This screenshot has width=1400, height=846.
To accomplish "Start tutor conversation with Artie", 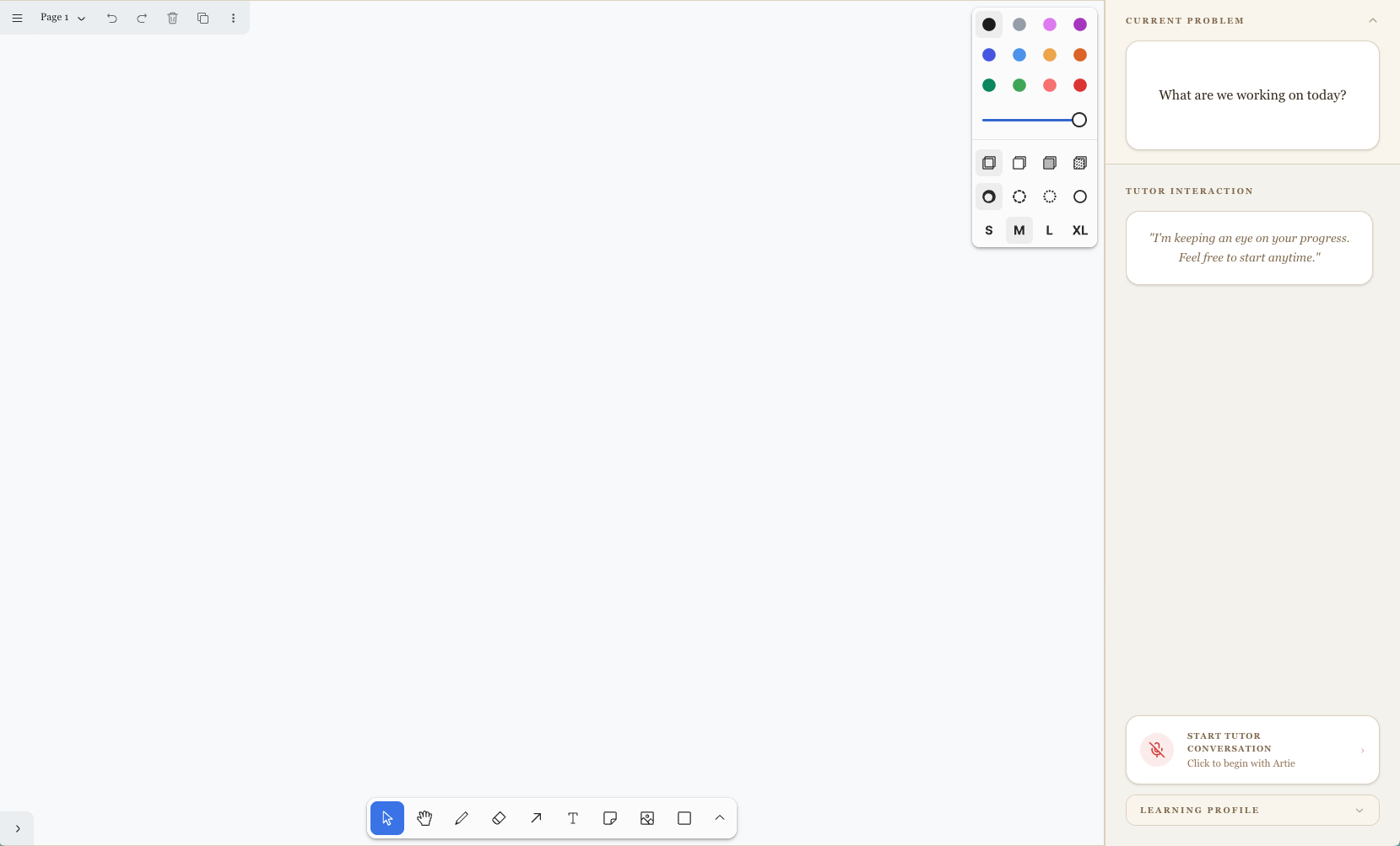I will pos(1252,750).
